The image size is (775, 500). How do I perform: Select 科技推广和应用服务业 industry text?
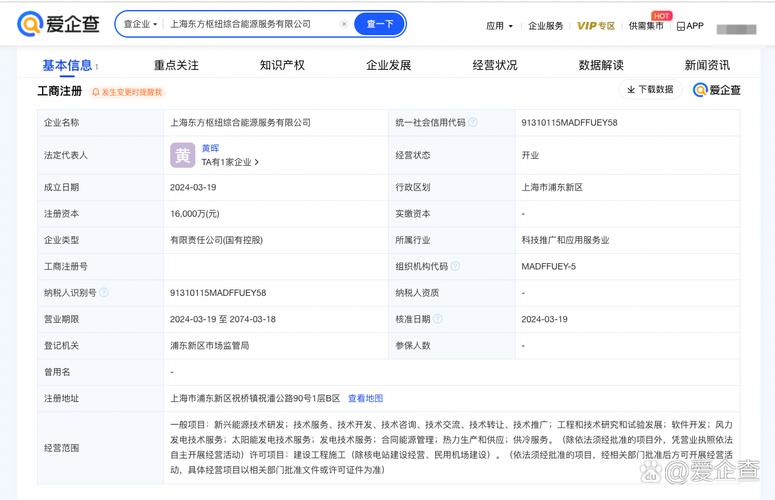[x=565, y=240]
